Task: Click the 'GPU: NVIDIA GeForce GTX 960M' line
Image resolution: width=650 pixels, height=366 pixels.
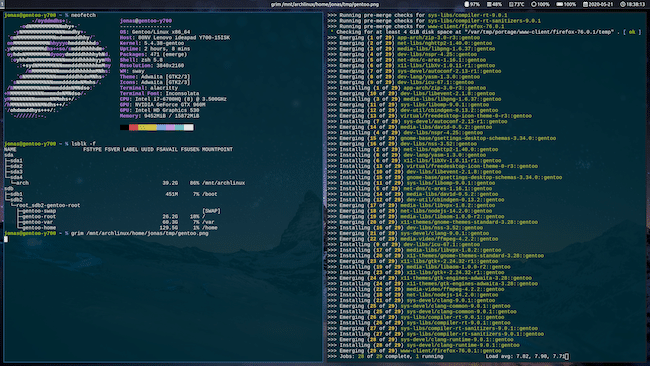Action: pos(163,104)
